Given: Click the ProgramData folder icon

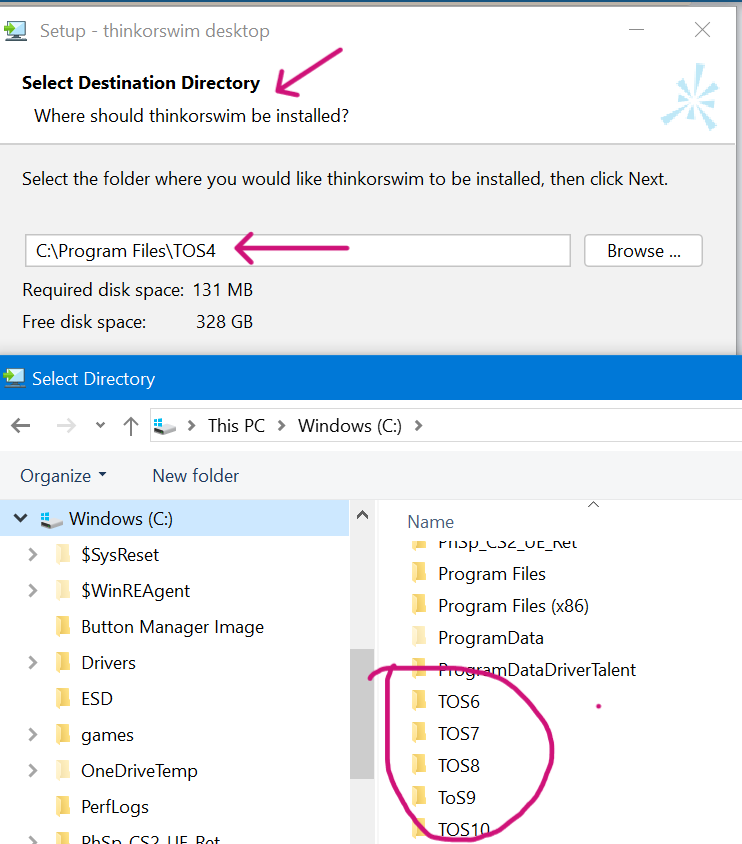Looking at the screenshot, I should tap(419, 637).
